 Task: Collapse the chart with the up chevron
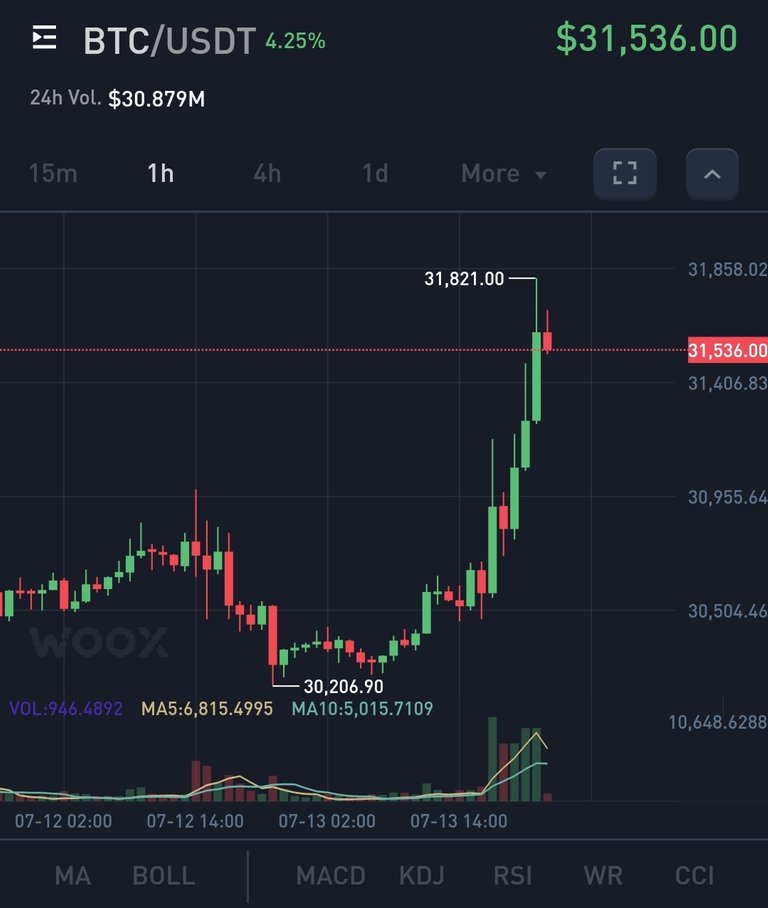(712, 174)
